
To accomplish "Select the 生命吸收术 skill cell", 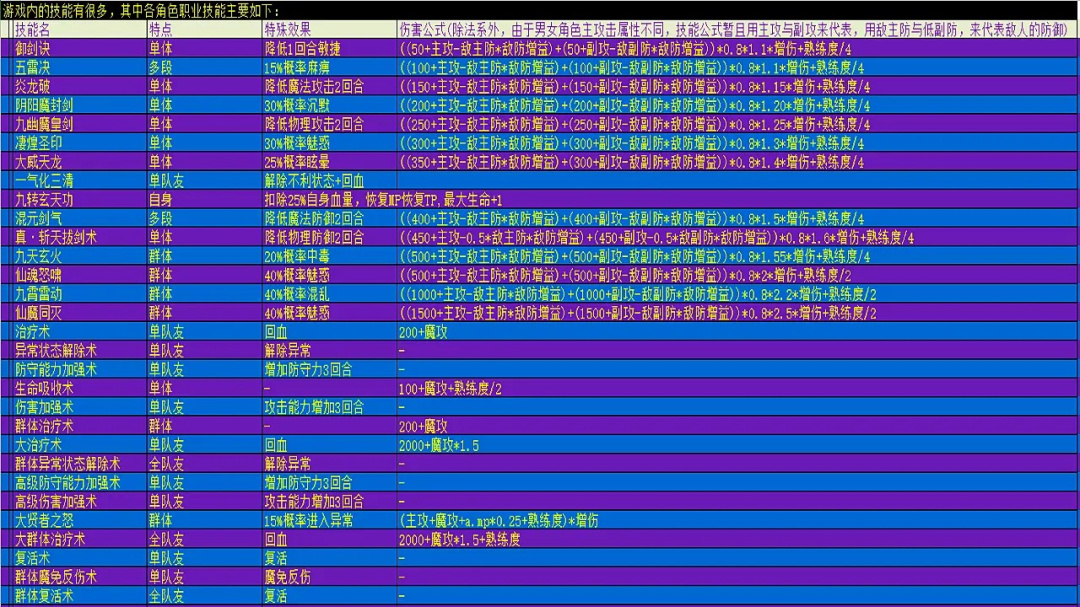I will [x=44, y=388].
